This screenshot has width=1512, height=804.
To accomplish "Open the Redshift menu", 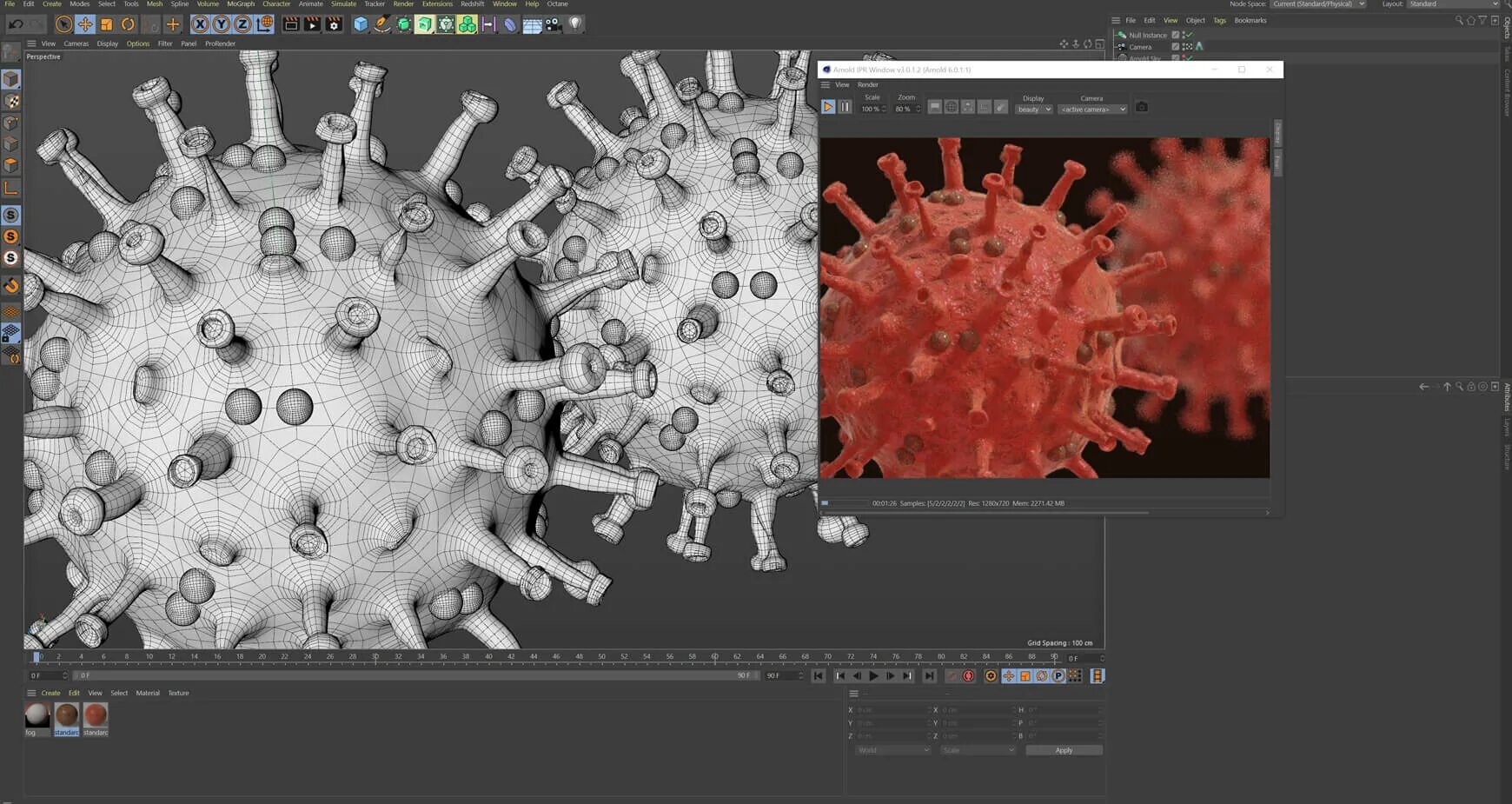I will coord(472,4).
